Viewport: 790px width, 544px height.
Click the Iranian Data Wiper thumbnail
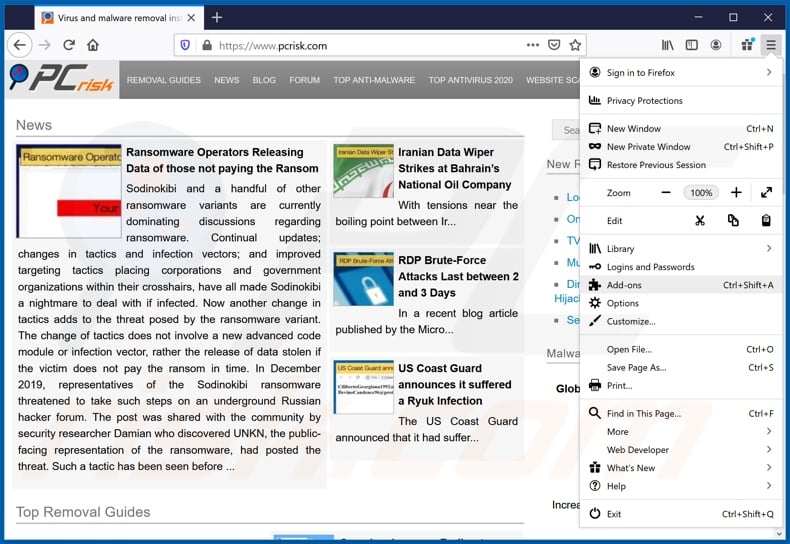363,171
